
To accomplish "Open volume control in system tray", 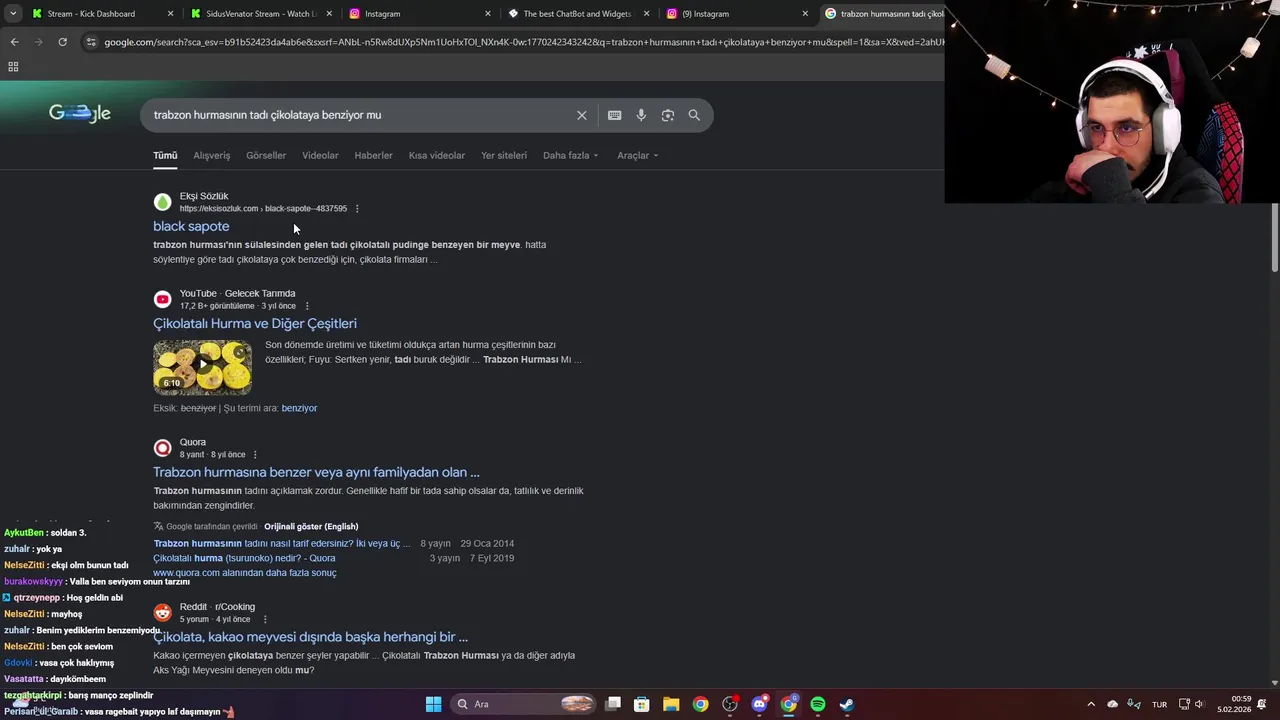I will pos(1199,704).
